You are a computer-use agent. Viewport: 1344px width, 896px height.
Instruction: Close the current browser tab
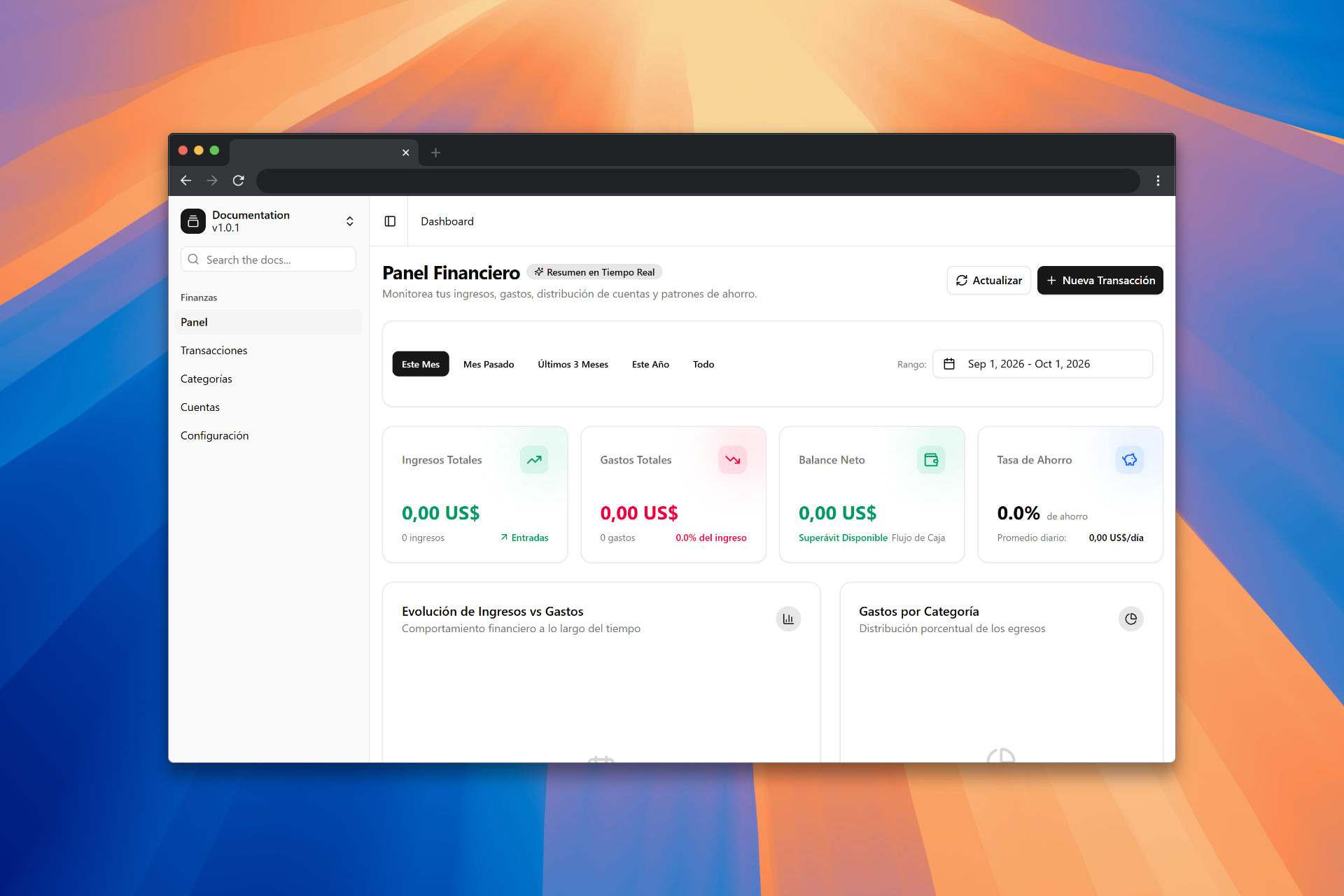(405, 153)
